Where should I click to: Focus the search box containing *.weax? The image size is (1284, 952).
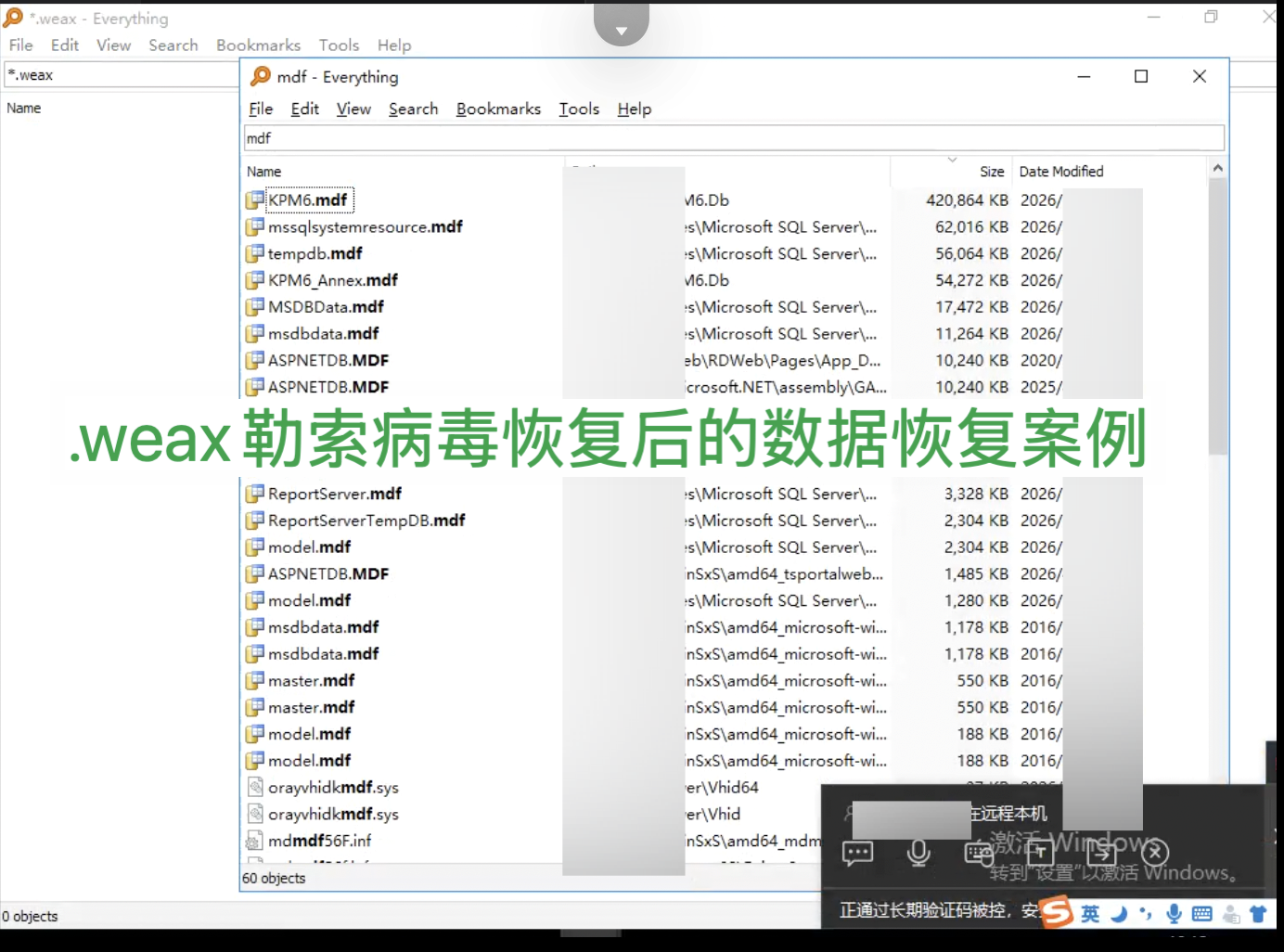[x=121, y=75]
